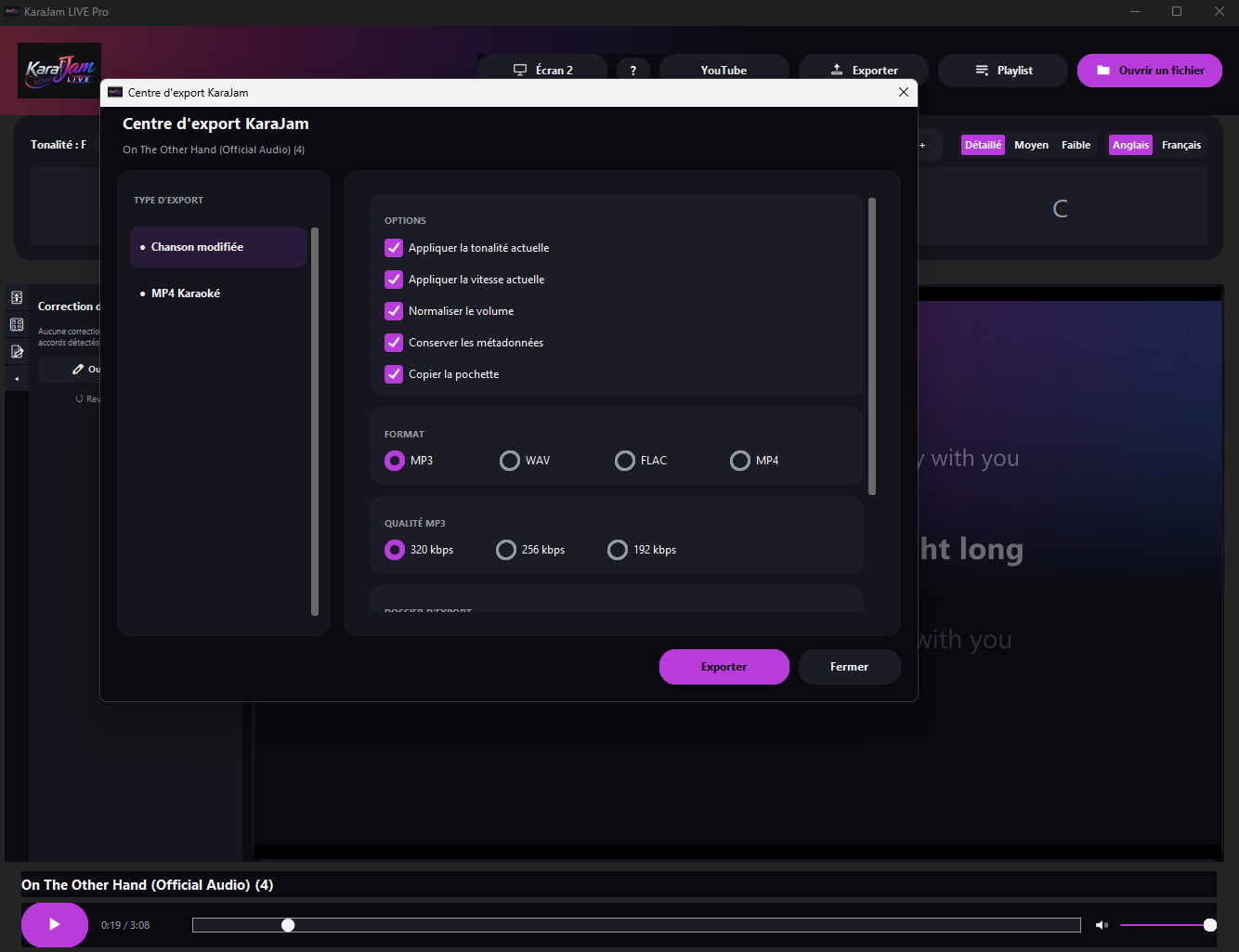Click the plus button beside Détaillé
1239x952 pixels.
pyautogui.click(x=922, y=145)
